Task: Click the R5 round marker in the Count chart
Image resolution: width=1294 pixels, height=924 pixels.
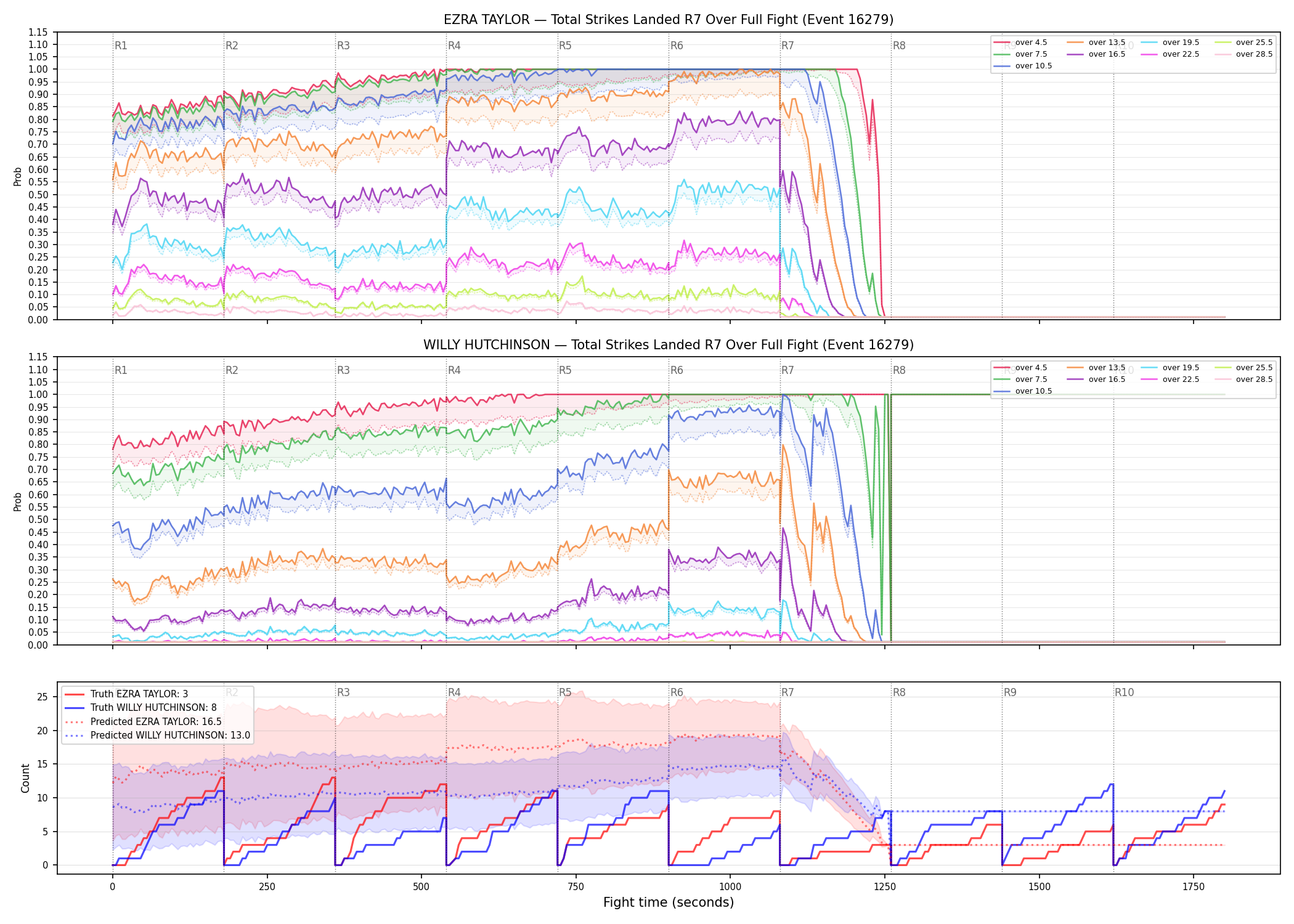Action: [565, 692]
